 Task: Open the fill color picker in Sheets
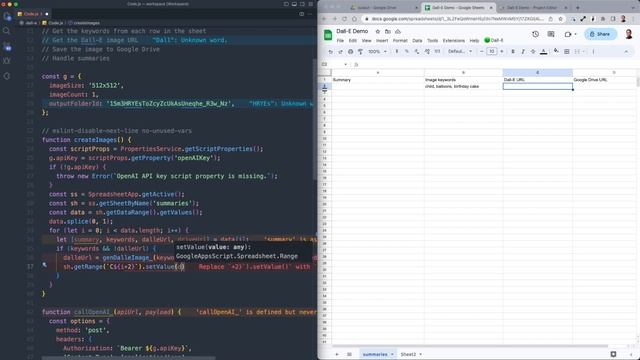[556, 51]
